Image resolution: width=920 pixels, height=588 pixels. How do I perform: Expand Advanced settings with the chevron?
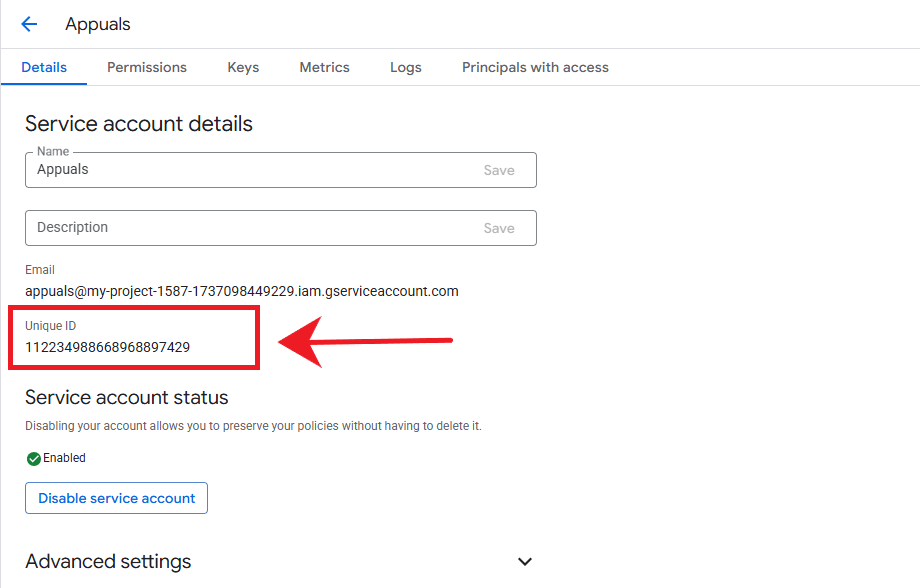coord(525,561)
